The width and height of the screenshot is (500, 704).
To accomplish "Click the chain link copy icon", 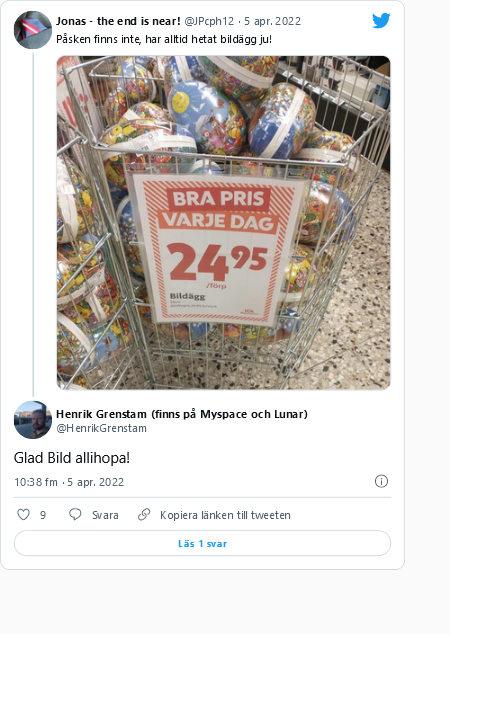I will coord(144,514).
